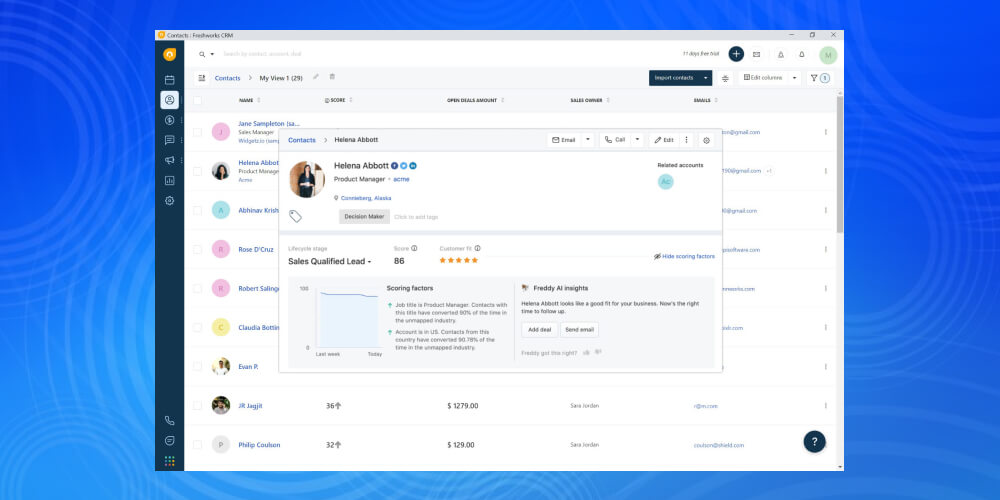This screenshot has width=1000, height=500.
Task: Check the Jane Sampleton row checkbox
Action: coord(198,132)
